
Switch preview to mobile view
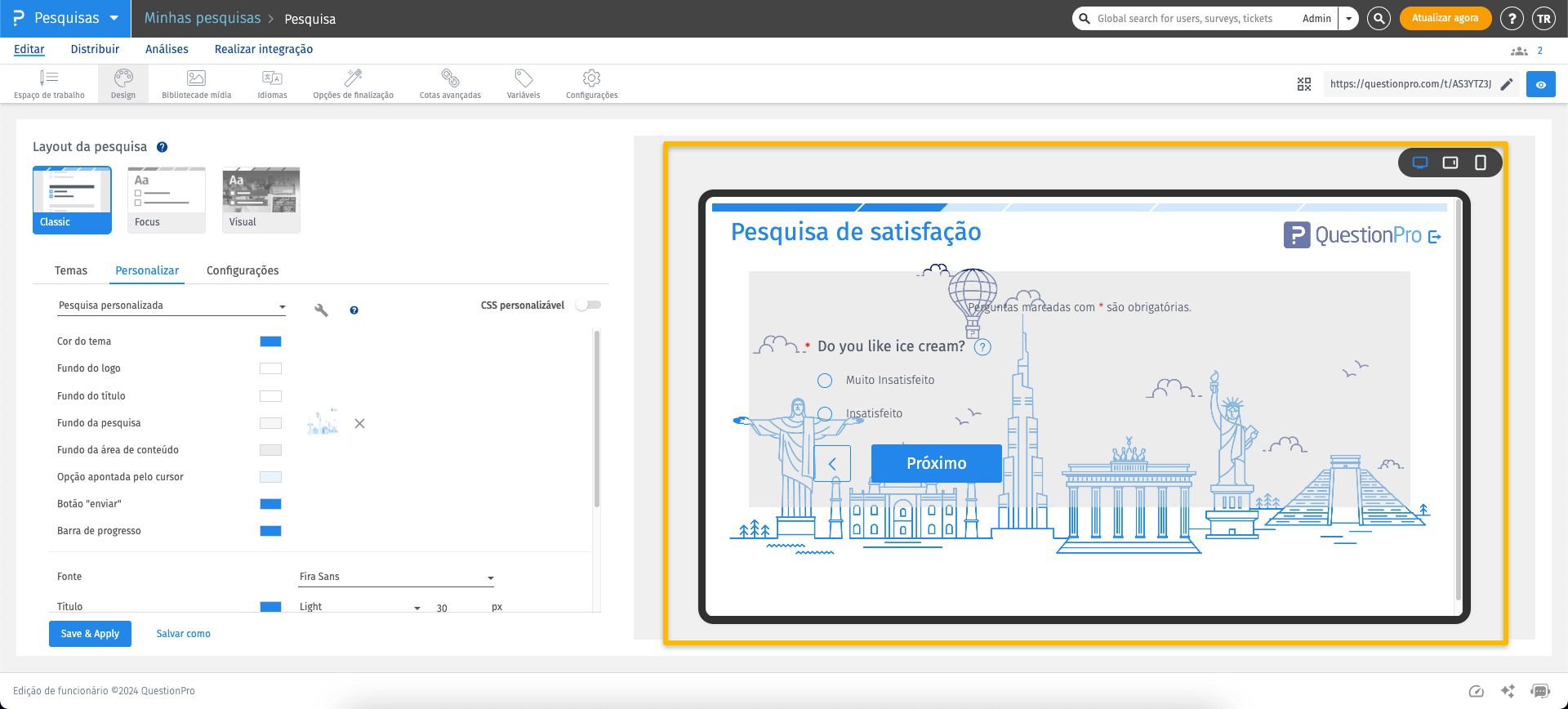pyautogui.click(x=1481, y=163)
